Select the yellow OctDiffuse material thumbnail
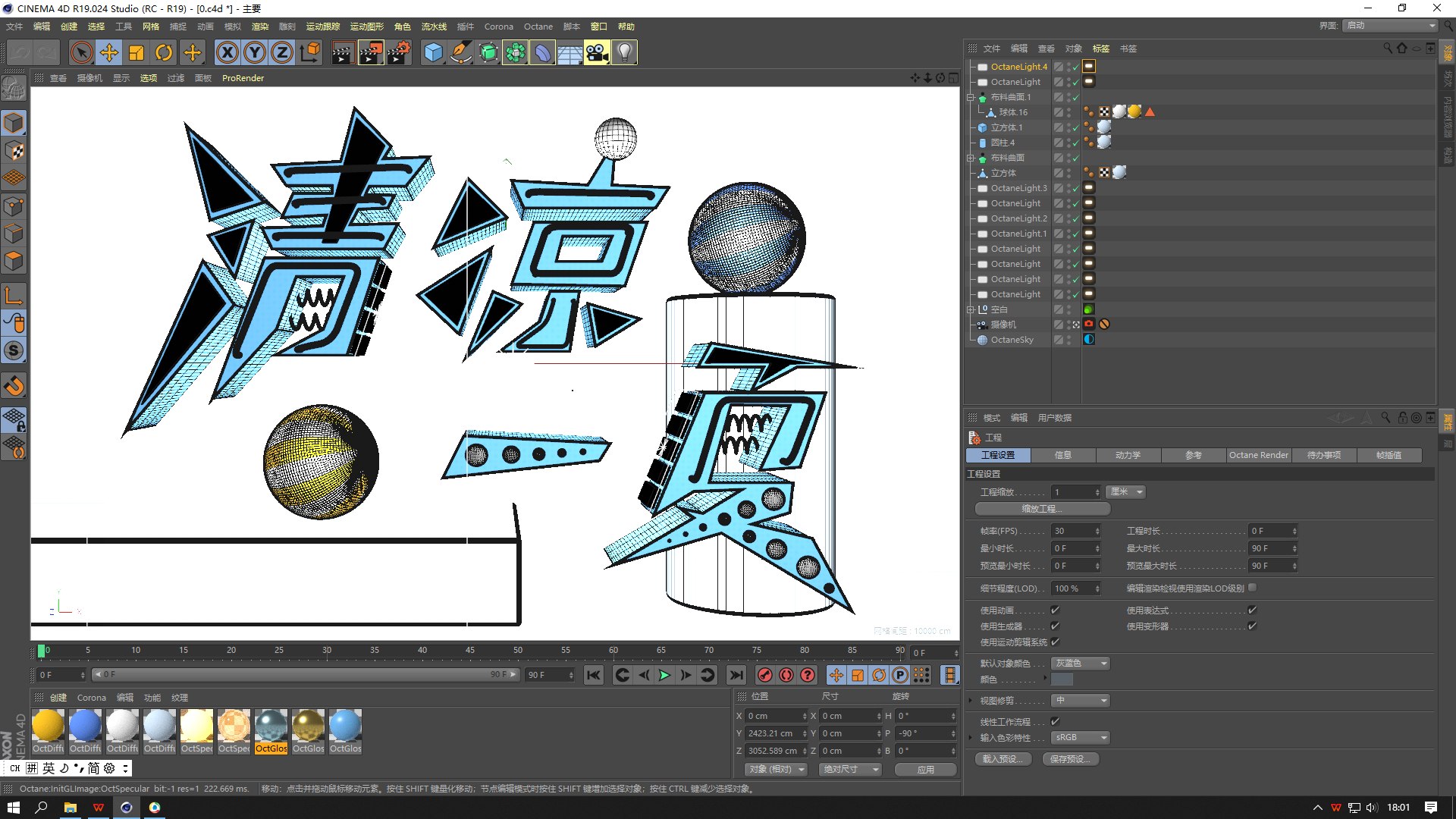The image size is (1456, 819). [48, 726]
